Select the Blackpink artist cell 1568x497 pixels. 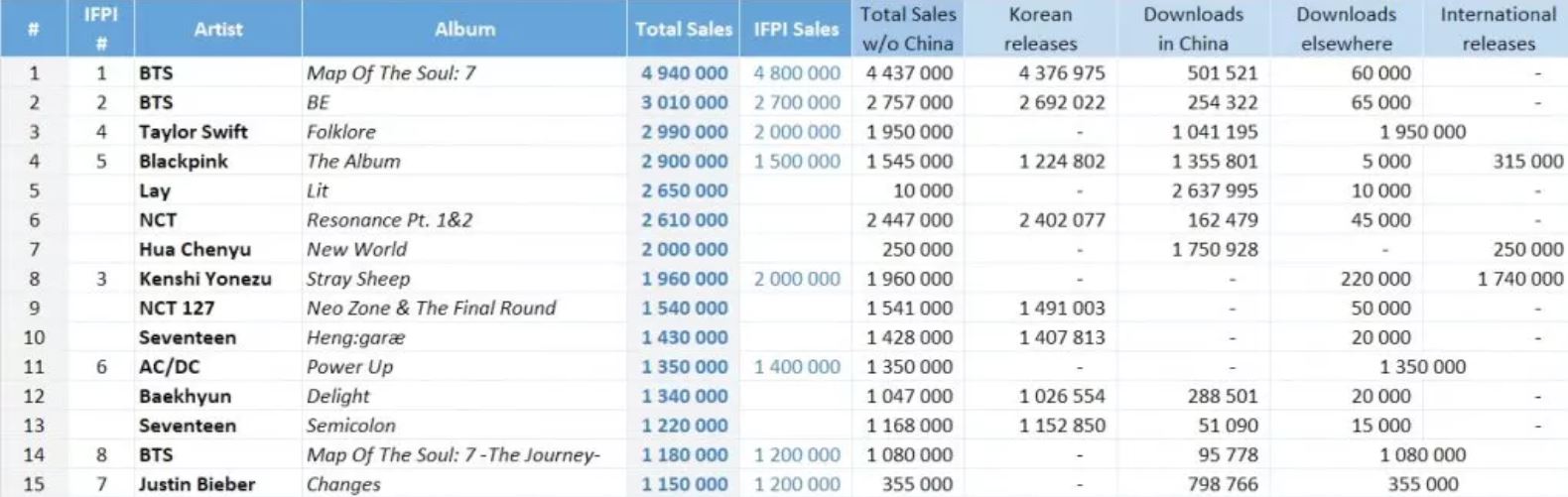pyautogui.click(x=184, y=162)
